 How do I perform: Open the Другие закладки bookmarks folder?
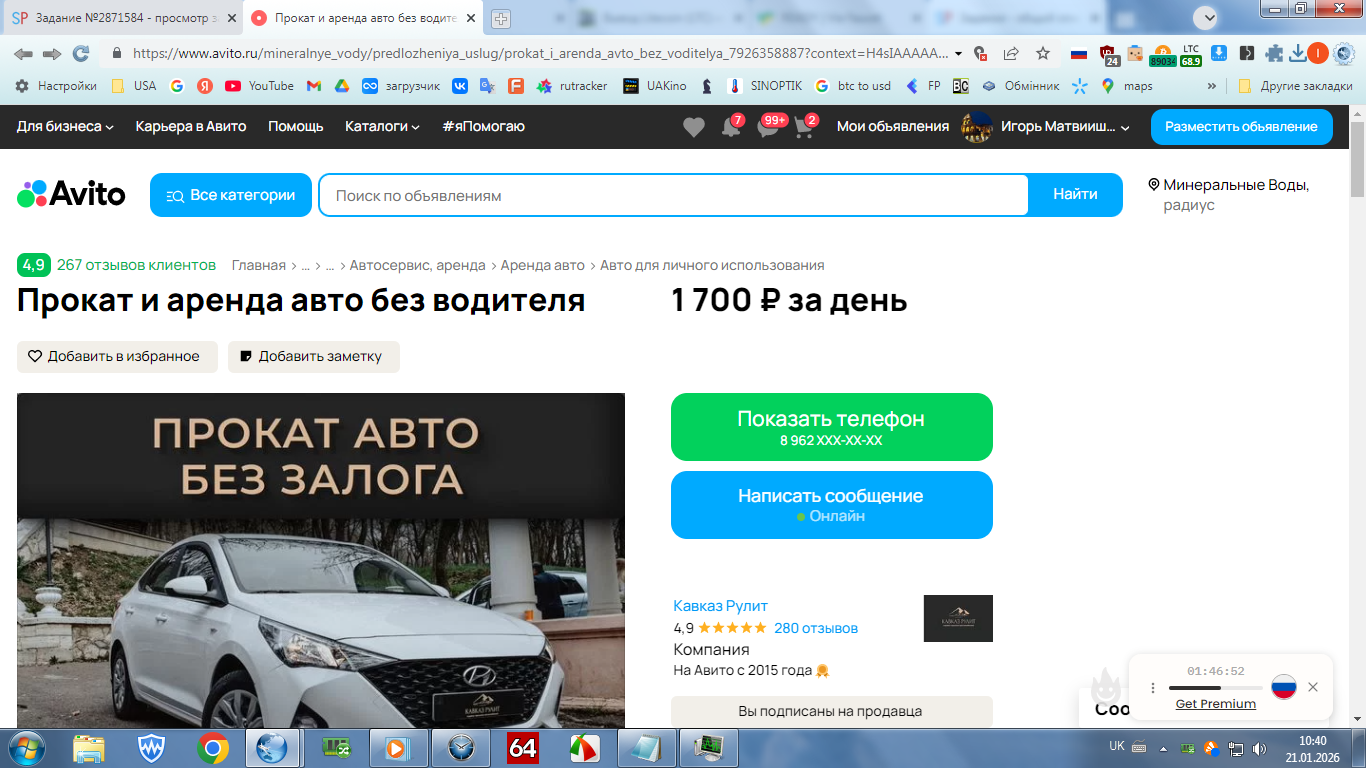coord(1295,86)
